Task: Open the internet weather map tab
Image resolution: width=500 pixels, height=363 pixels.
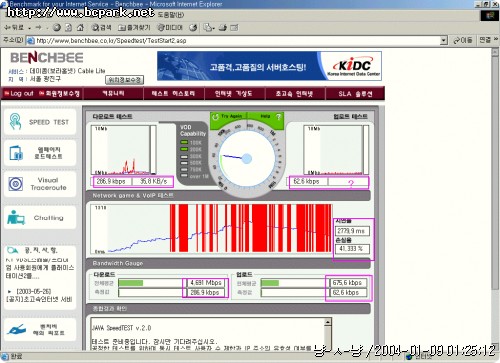Action: pos(234,93)
